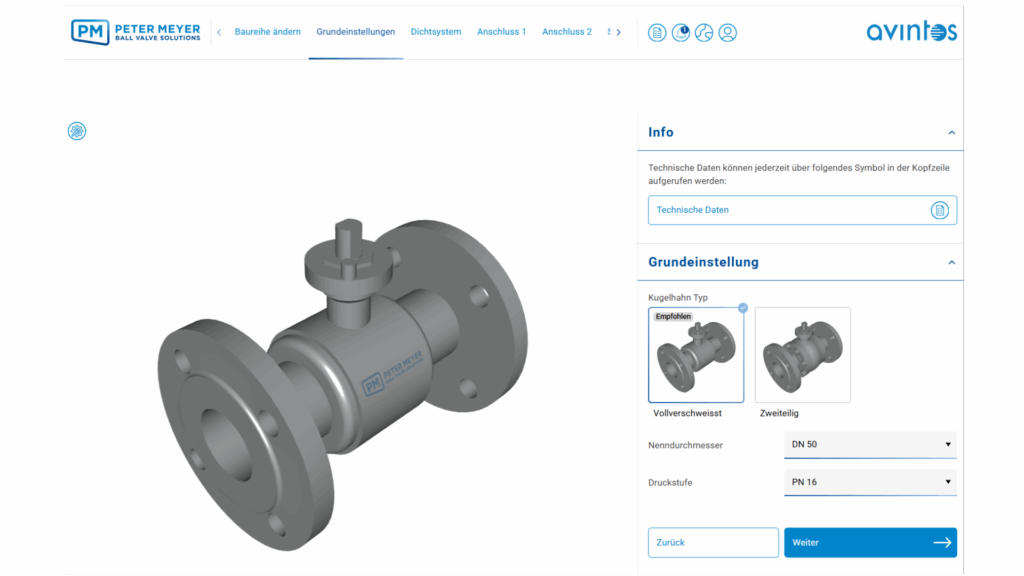This screenshot has width=1024, height=576.
Task: Click the notification bell icon with badge
Action: tap(681, 32)
